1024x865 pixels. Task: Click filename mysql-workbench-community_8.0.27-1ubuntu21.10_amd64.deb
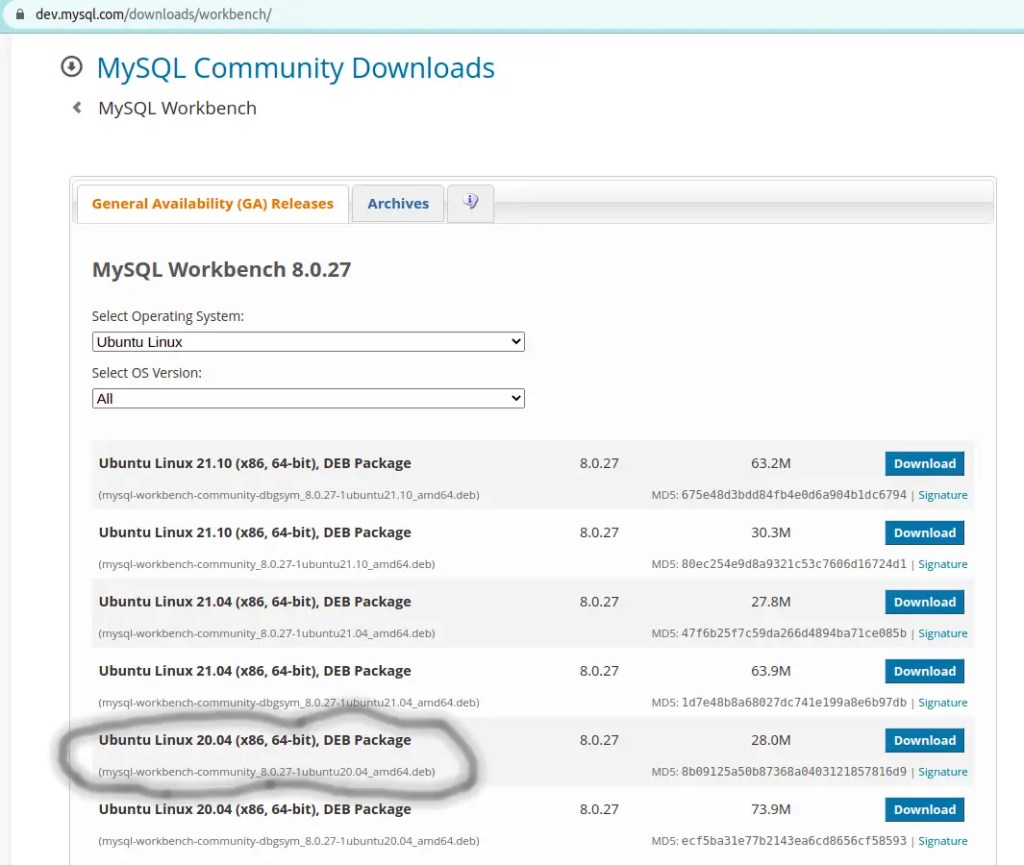coord(266,565)
